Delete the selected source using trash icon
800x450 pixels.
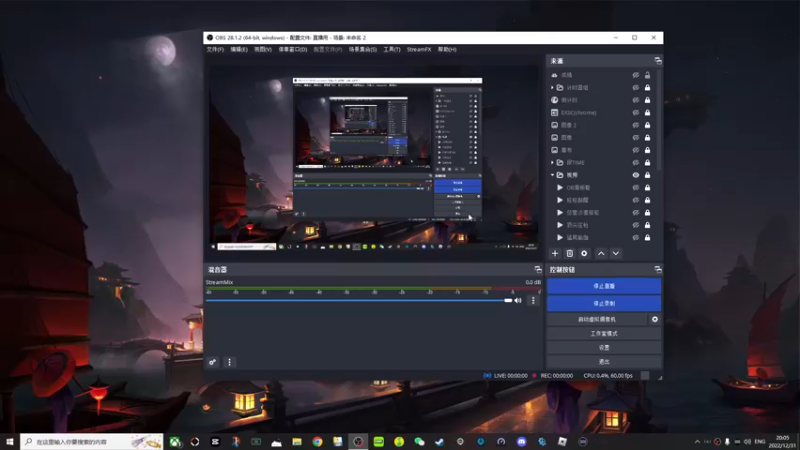click(569, 254)
